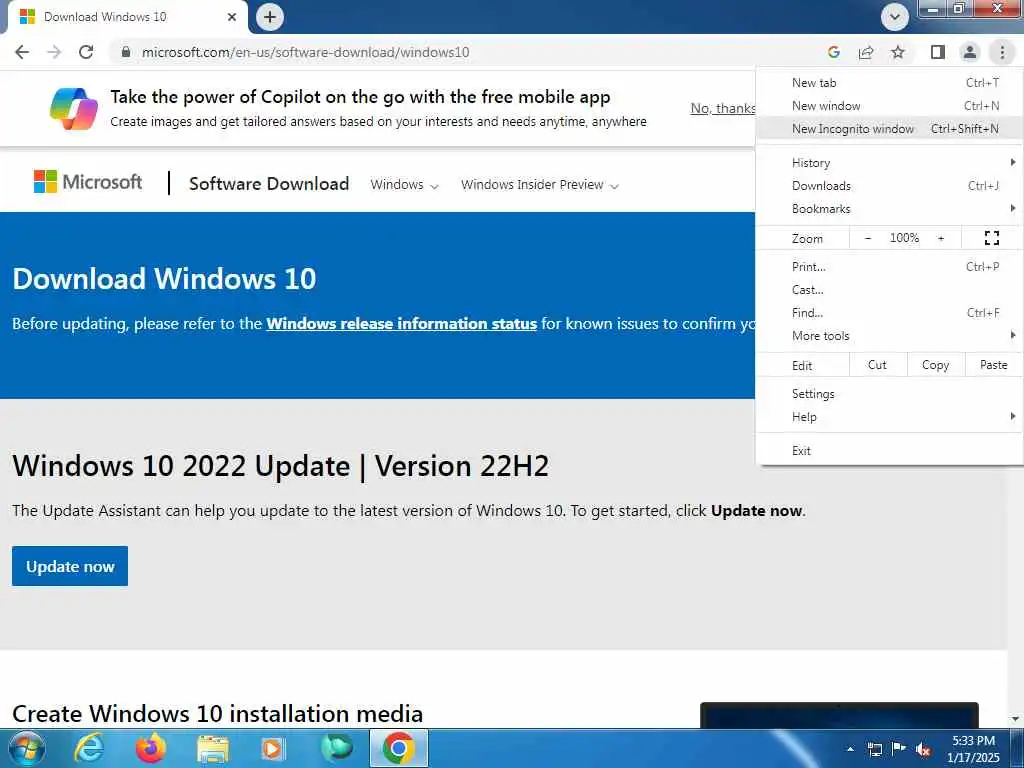Screen dimensions: 1024x768
Task: Click the green bird app taskbar icon
Action: coord(337,748)
